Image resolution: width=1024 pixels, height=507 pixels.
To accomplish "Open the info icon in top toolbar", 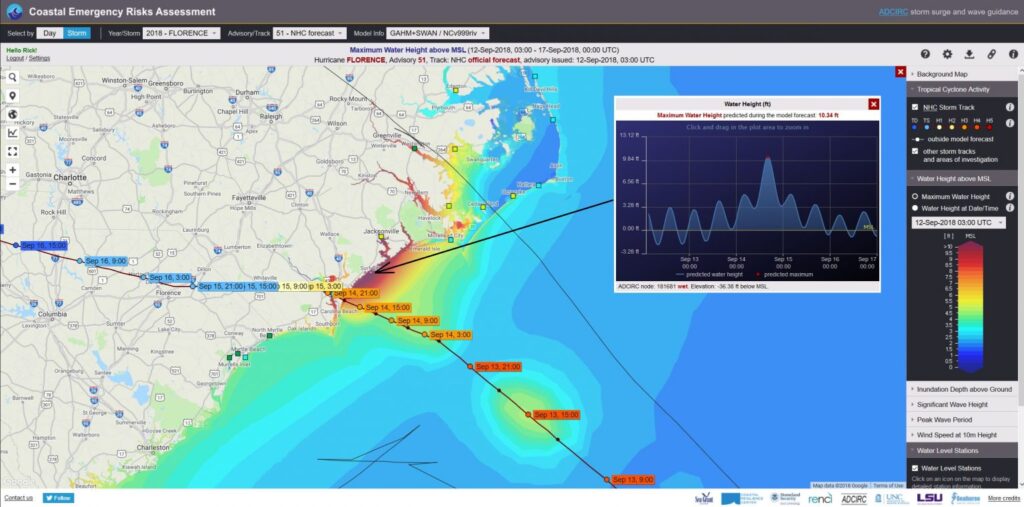I will point(1013,54).
